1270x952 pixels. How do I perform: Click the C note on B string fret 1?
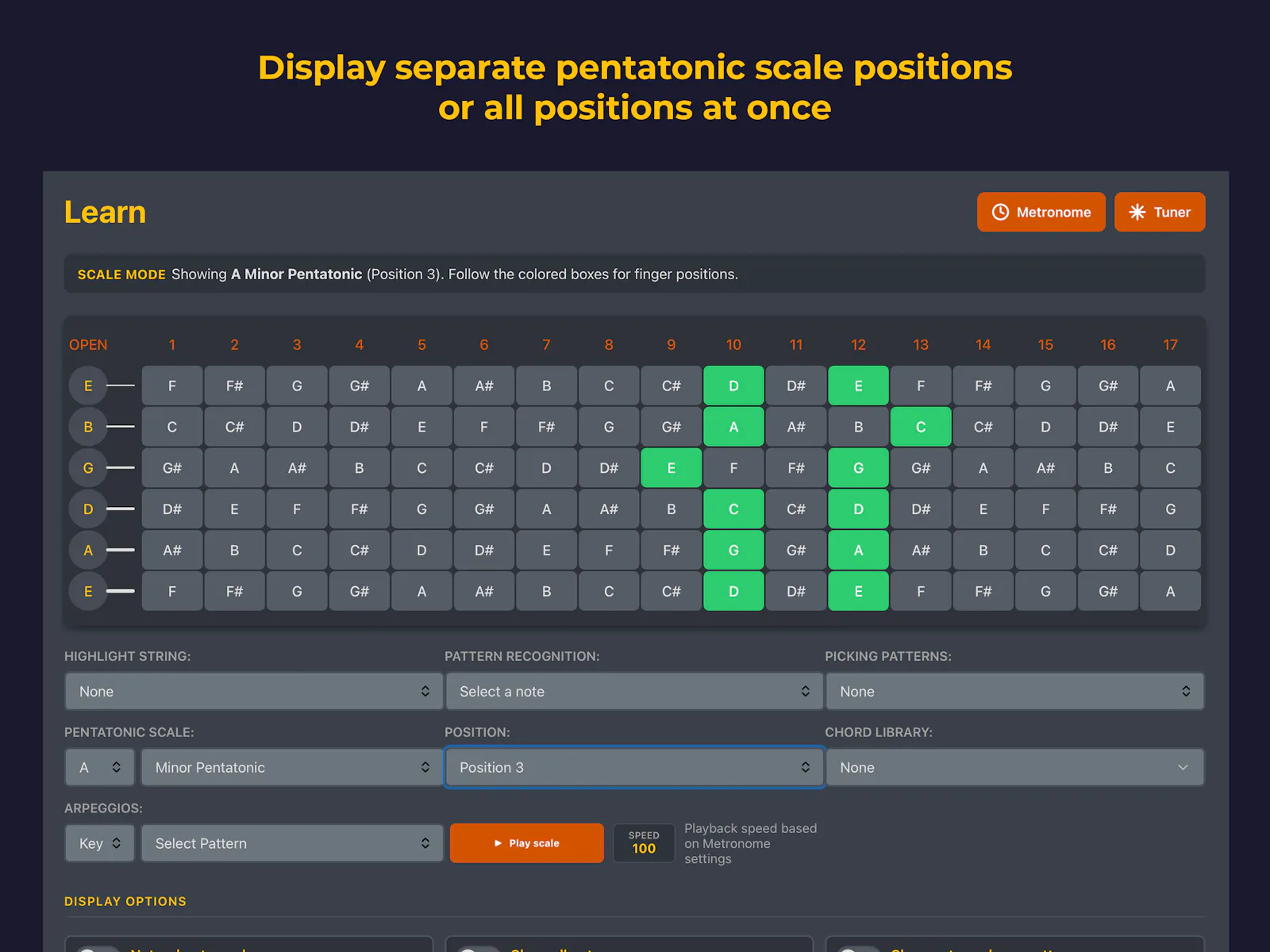(172, 427)
